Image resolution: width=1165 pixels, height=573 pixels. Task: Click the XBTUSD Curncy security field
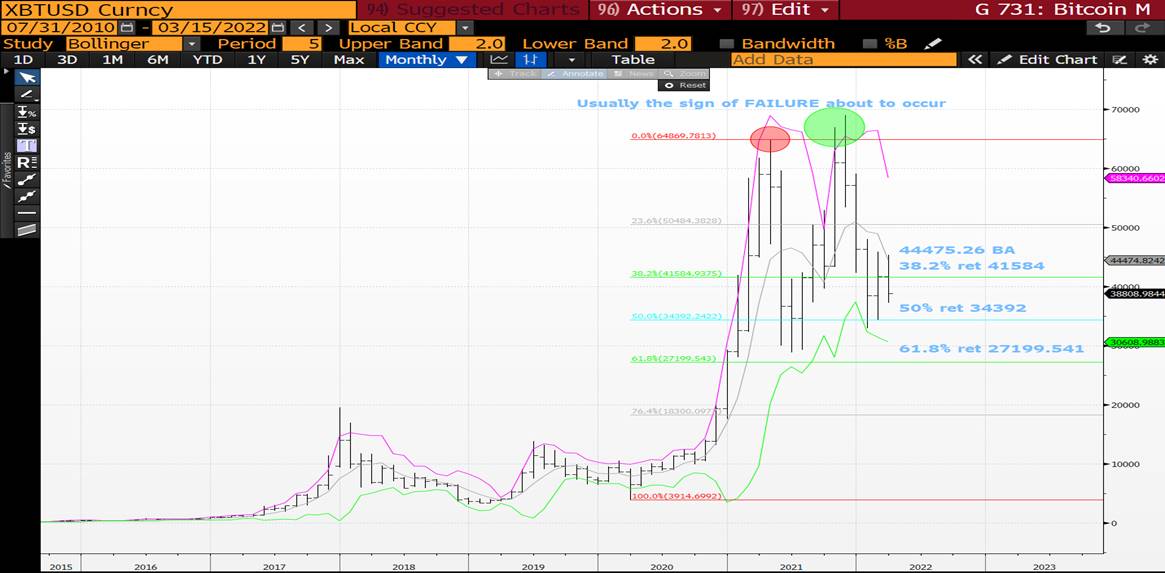pos(177,10)
